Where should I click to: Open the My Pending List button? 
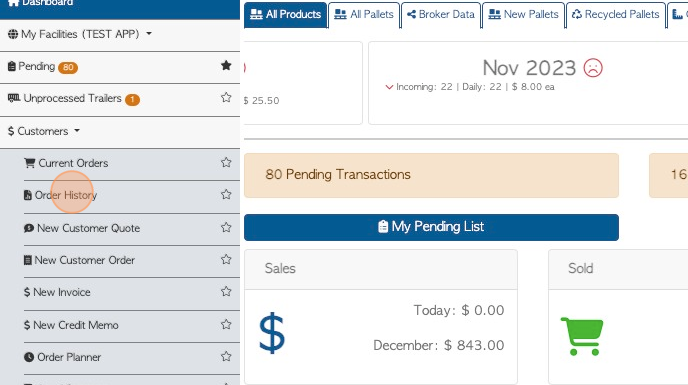431,227
